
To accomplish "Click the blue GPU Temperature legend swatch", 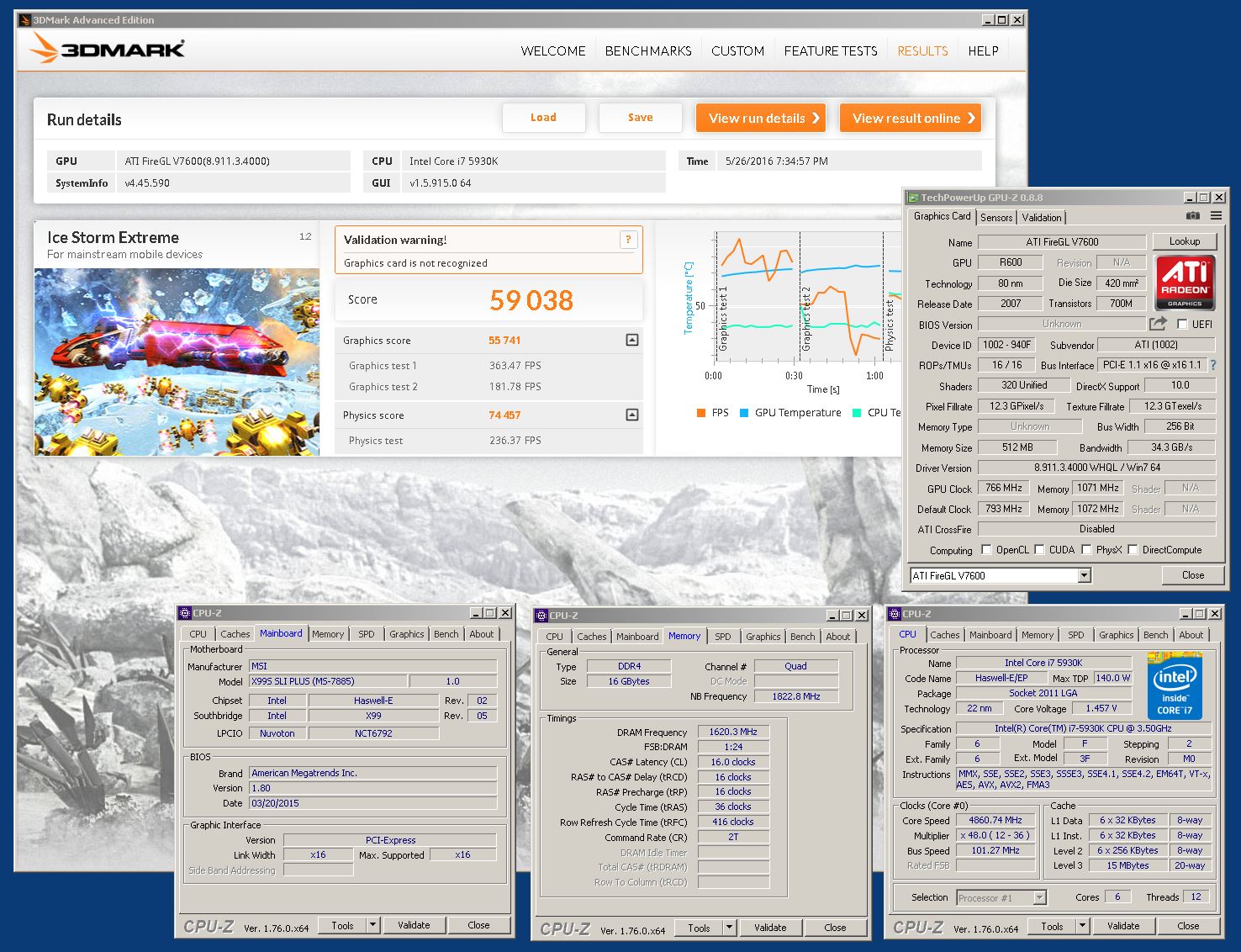I will pos(743,413).
